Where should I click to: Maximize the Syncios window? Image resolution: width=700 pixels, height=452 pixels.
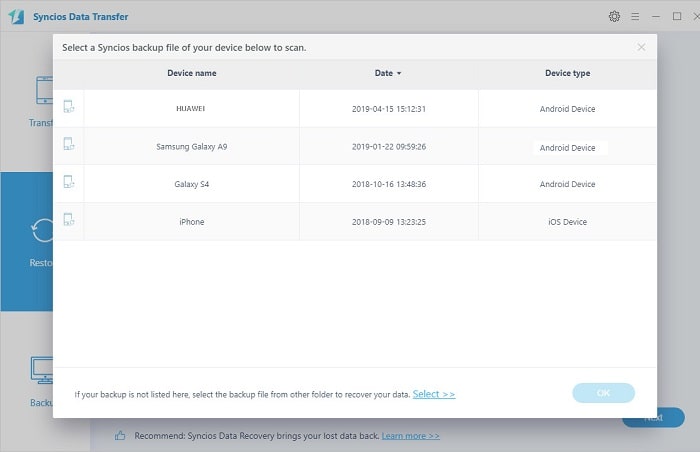[677, 17]
